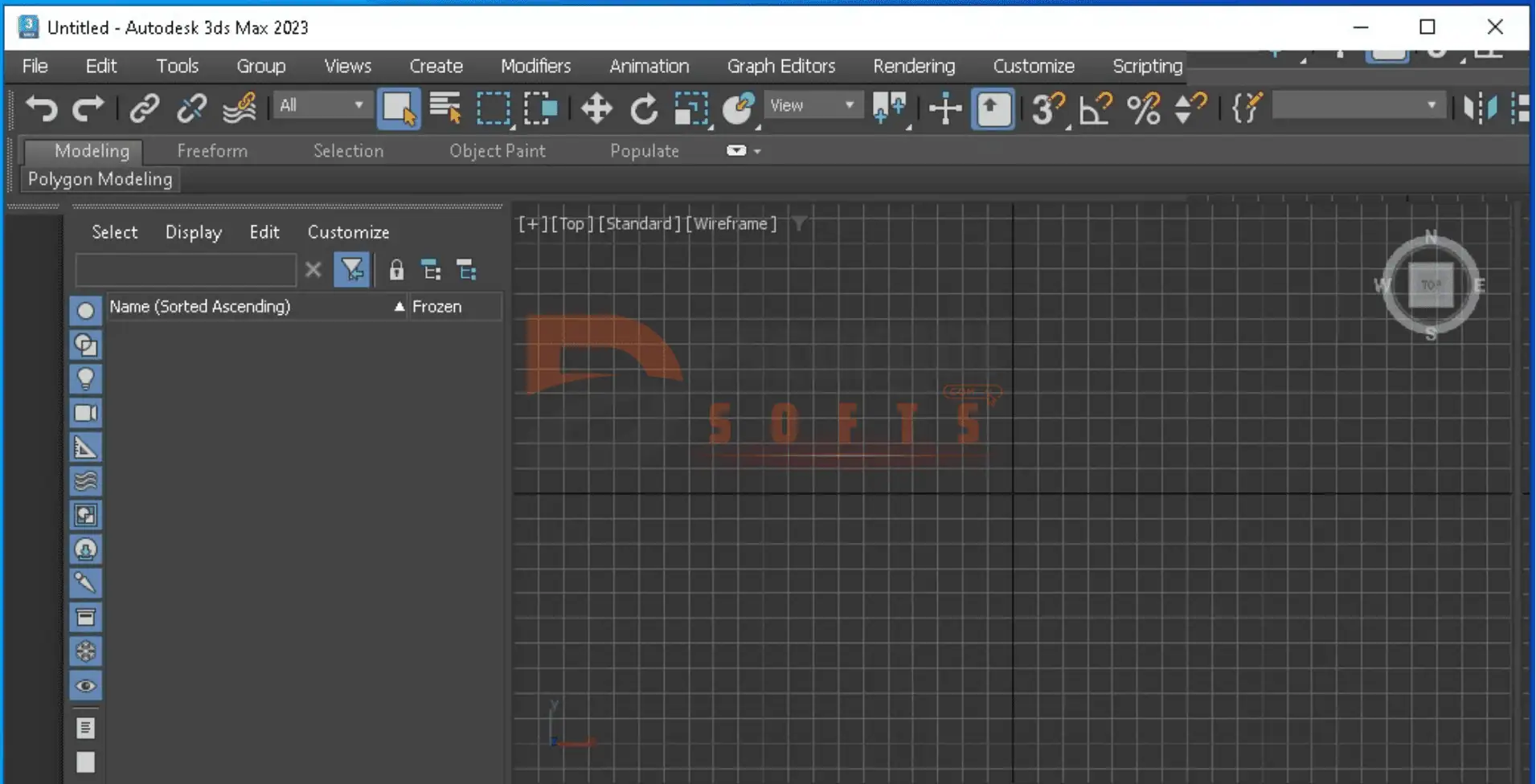Screen dimensions: 1536x784
Task: Open the reference coordinate system View dropdown
Action: coord(812,105)
